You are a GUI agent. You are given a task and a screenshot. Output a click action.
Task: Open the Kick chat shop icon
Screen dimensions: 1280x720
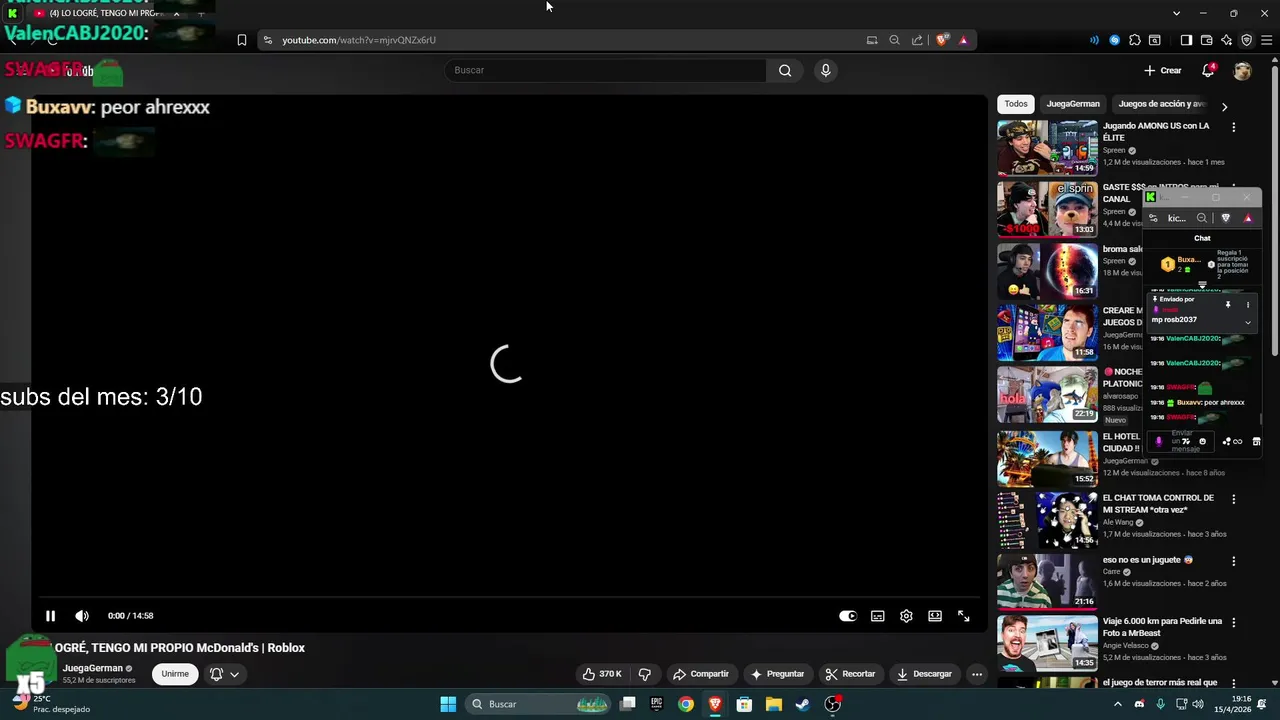point(1256,441)
